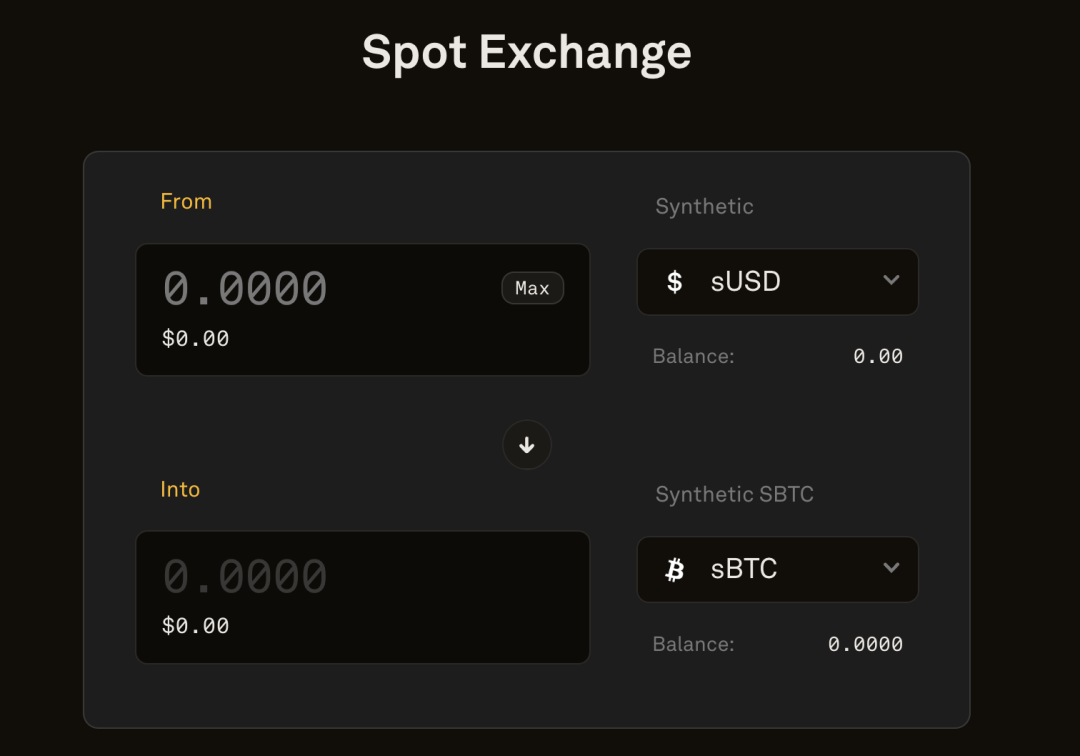Click the Into amount input field

tap(300, 575)
